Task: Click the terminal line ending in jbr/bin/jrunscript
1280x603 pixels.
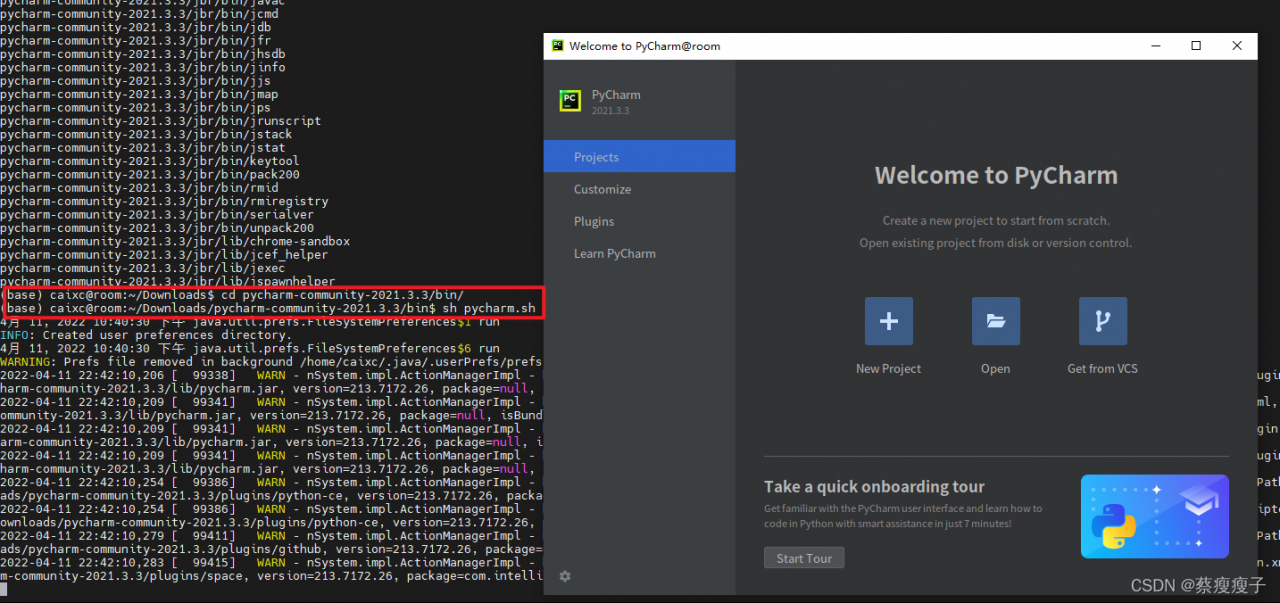Action: 161,121
